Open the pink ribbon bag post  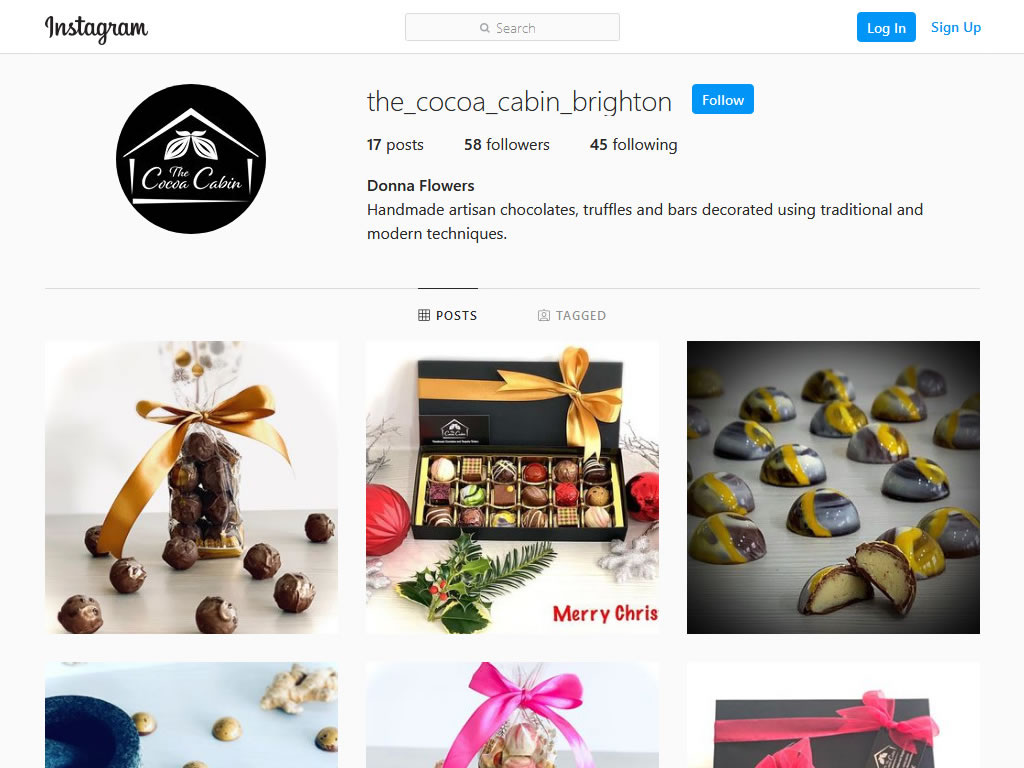pyautogui.click(x=512, y=715)
